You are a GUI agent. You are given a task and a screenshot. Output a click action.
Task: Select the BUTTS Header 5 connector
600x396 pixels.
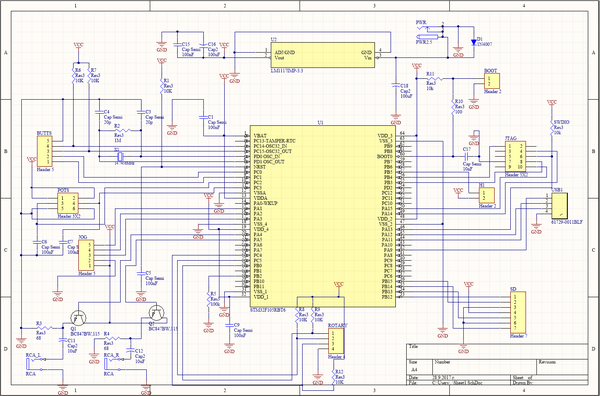(x=44, y=151)
